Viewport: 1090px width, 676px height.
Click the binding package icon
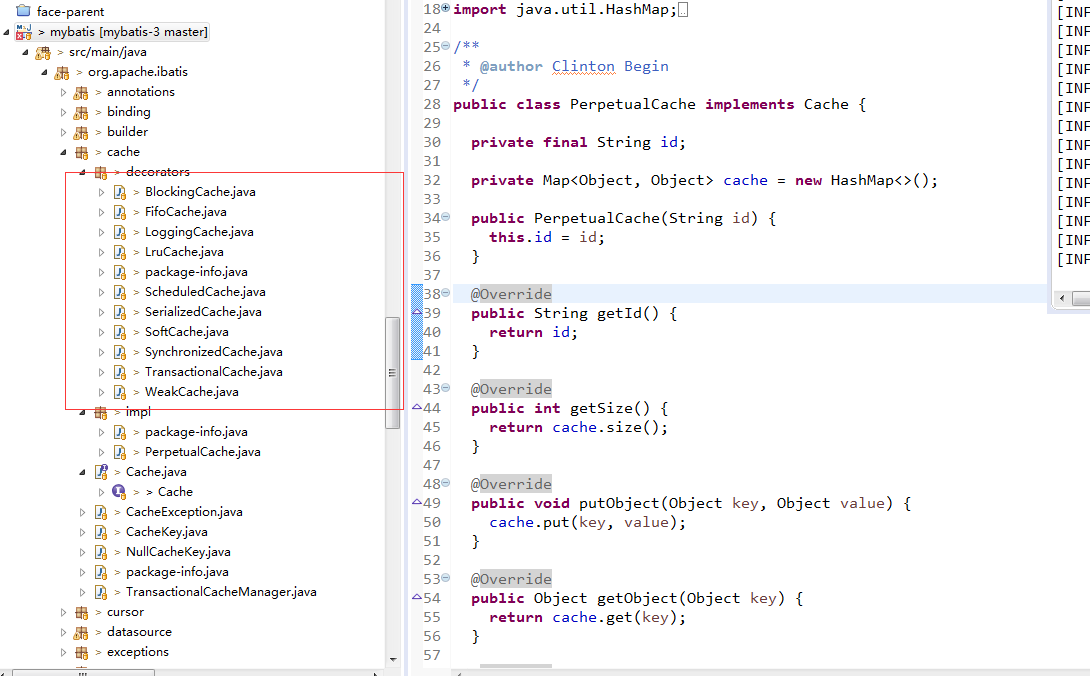[x=81, y=113]
